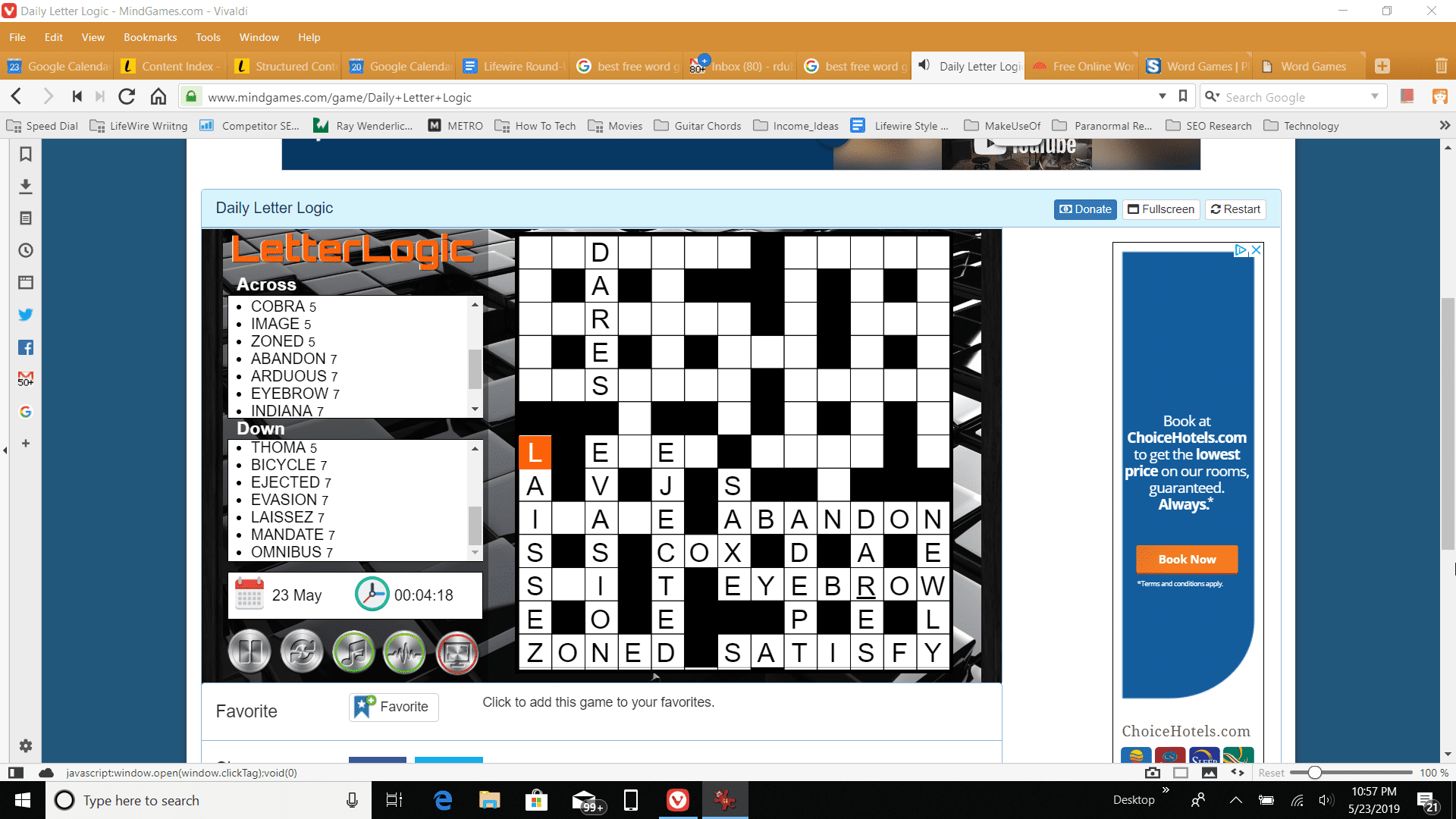Click the refresh/sync icon in toolbar
This screenshot has width=1456, height=819.
point(127,97)
